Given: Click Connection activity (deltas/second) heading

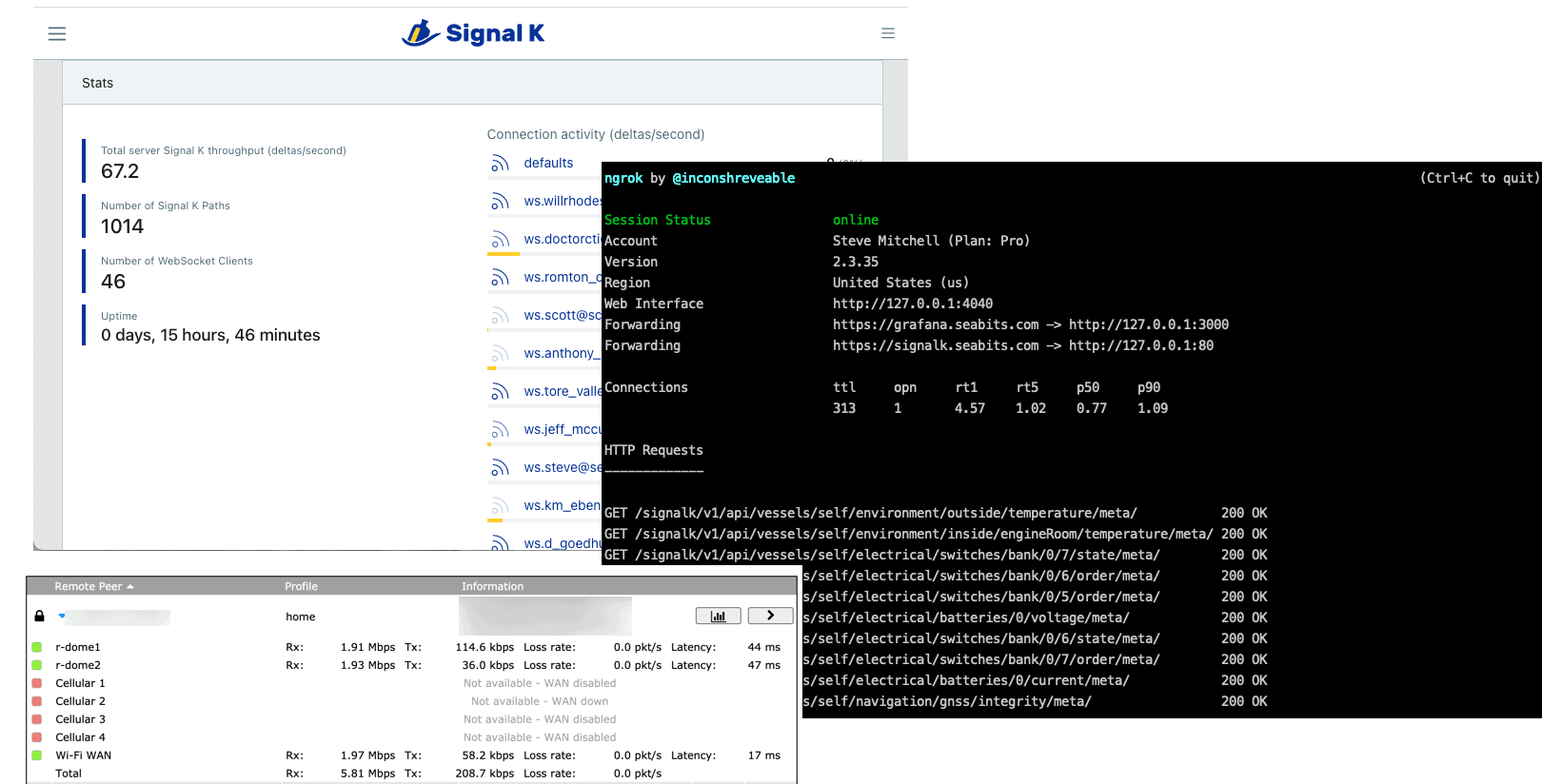Looking at the screenshot, I should tap(596, 135).
